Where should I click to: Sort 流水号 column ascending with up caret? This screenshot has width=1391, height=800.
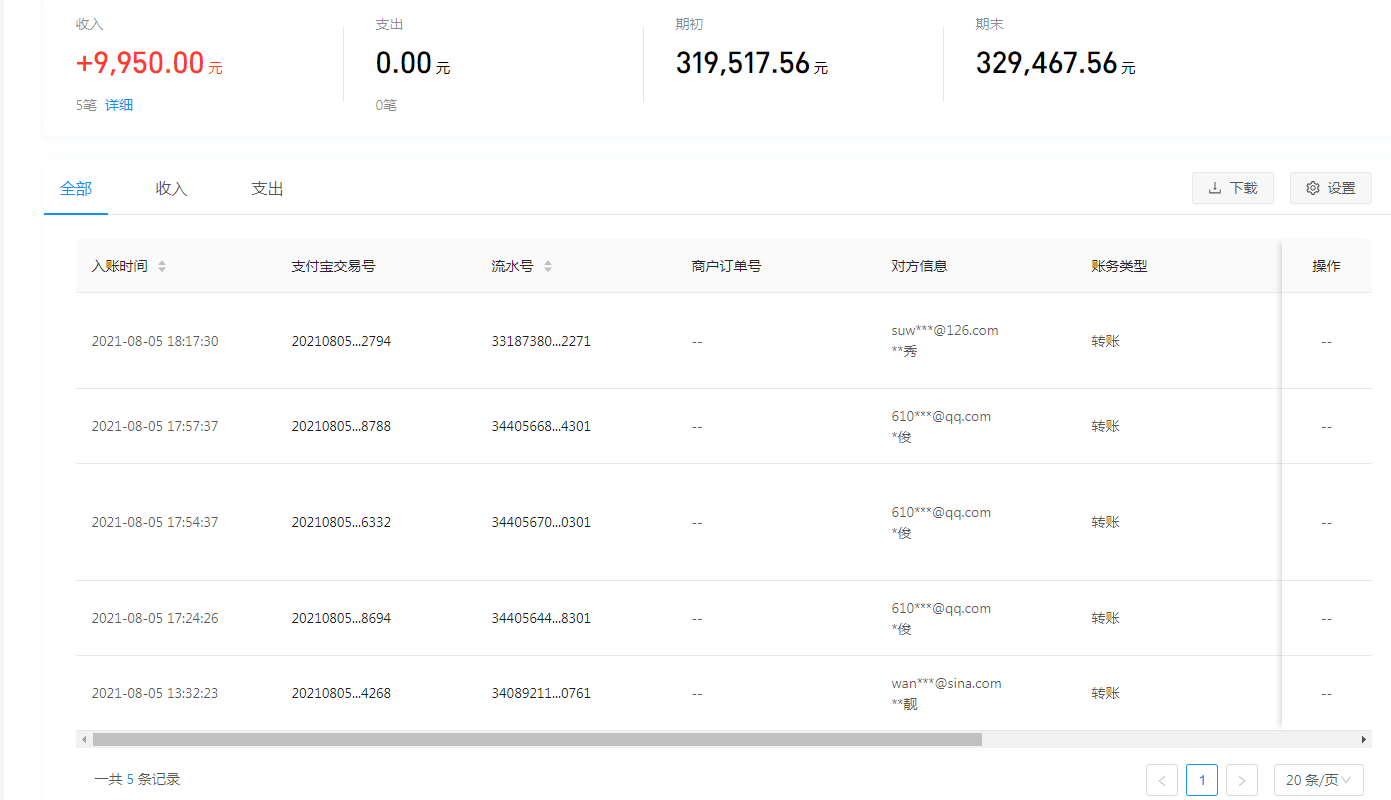(548, 261)
